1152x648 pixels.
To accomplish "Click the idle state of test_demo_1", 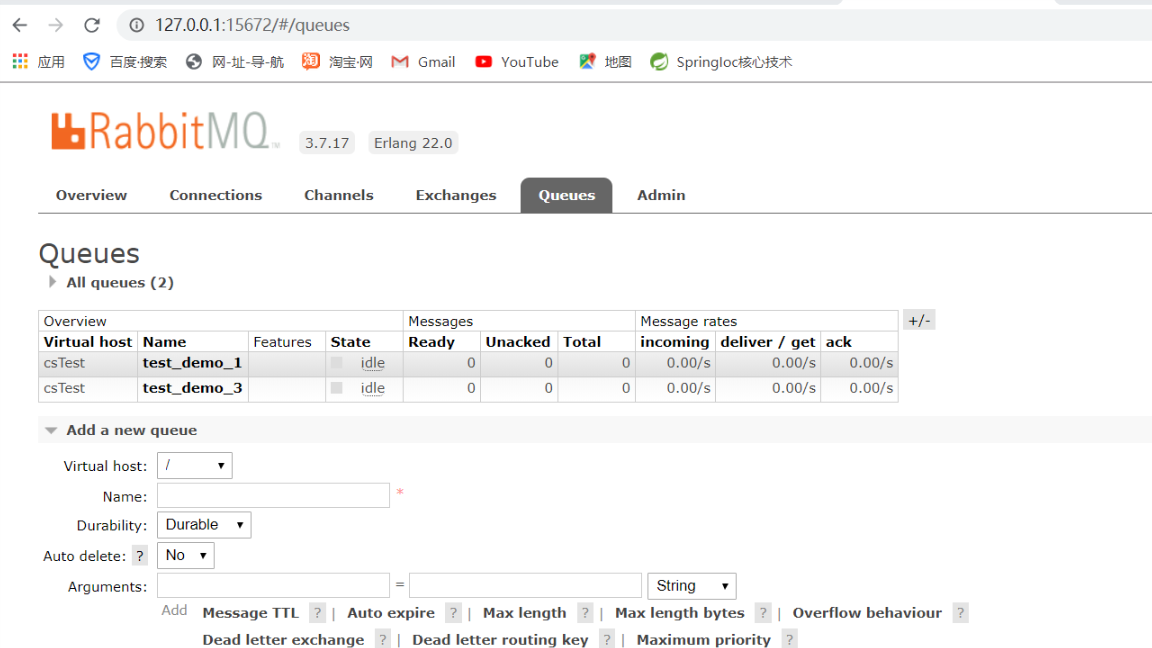I will point(372,363).
